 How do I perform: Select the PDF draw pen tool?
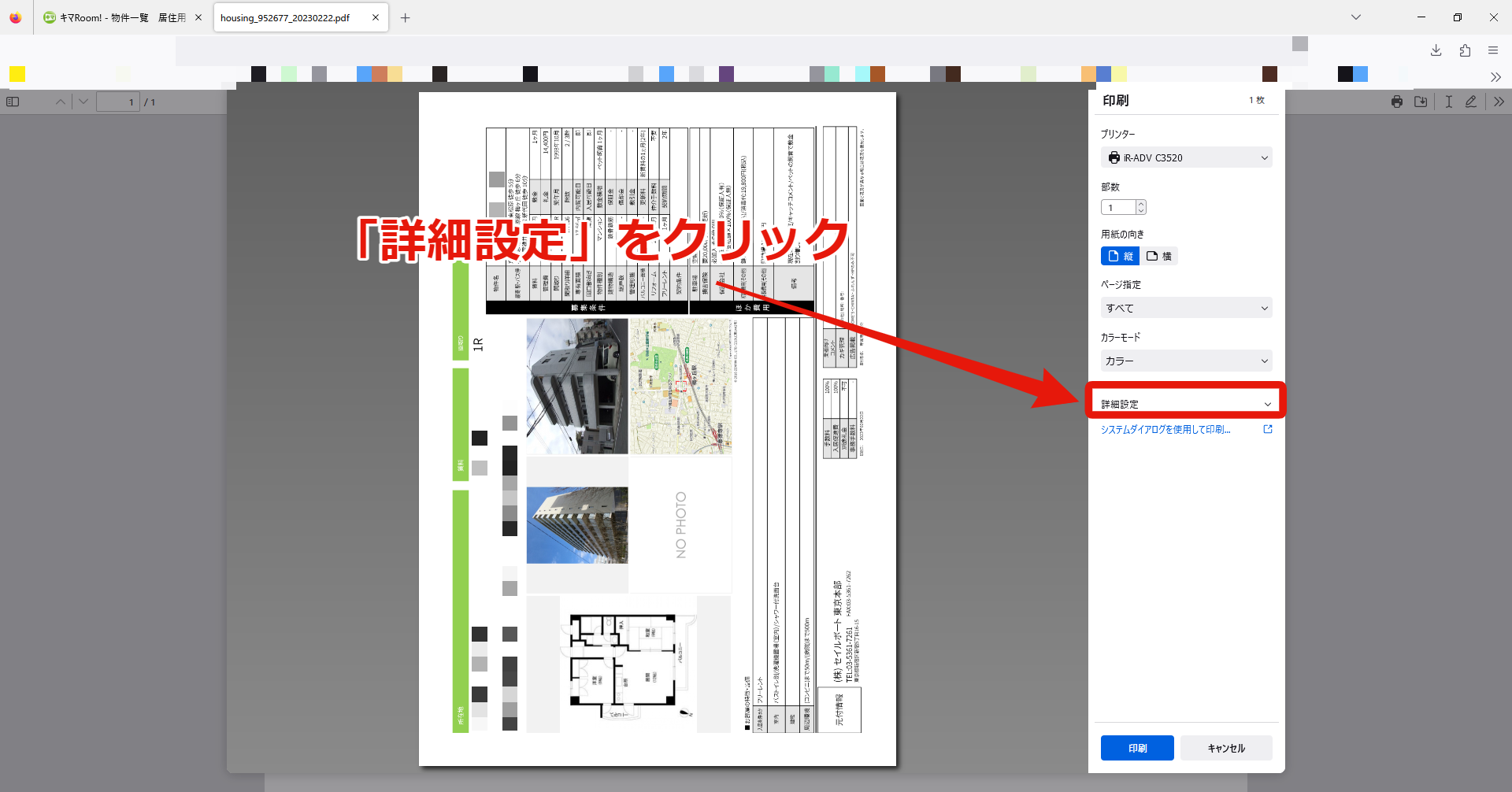(1470, 102)
